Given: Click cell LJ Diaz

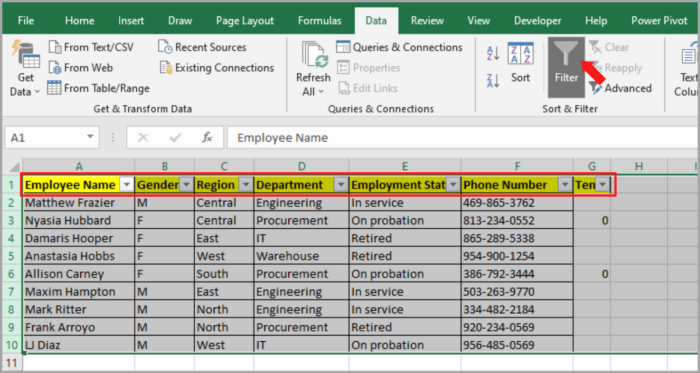Looking at the screenshot, I should point(79,345).
